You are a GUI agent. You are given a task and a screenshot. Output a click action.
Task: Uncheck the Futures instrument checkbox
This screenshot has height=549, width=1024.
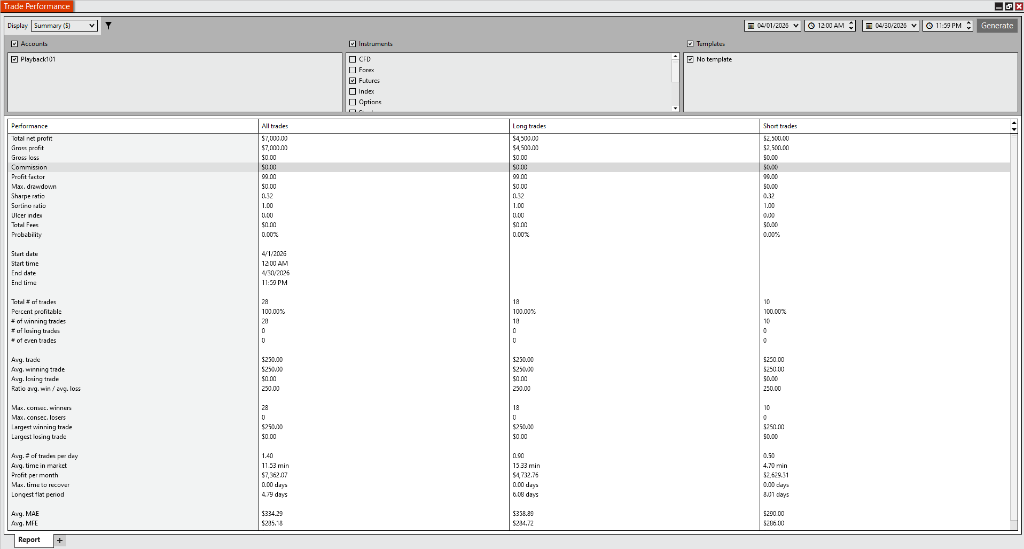point(353,81)
